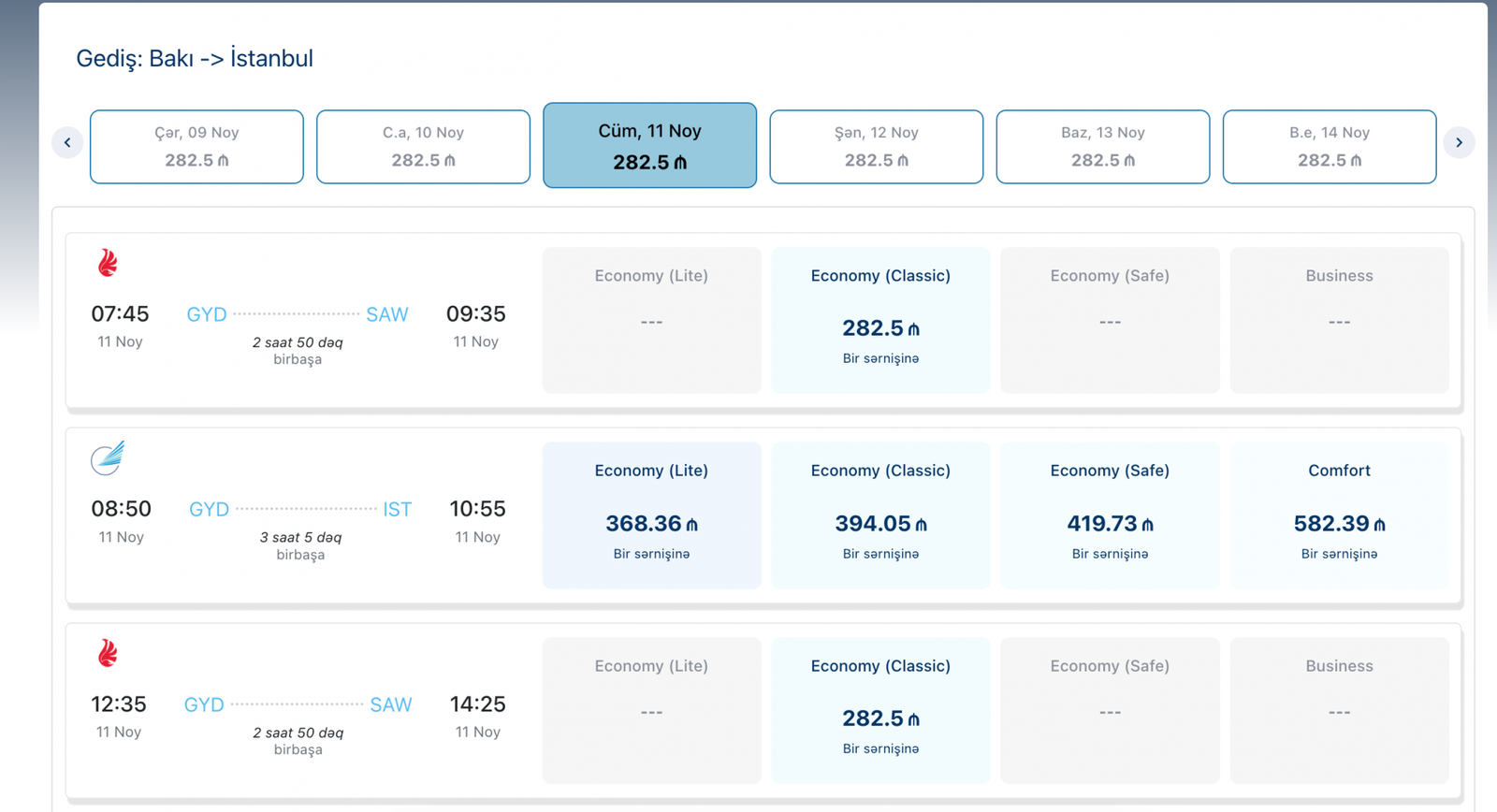The width and height of the screenshot is (1497, 812).
Task: Click the blue AZAL logo on 08:50 flight
Action: [108, 458]
